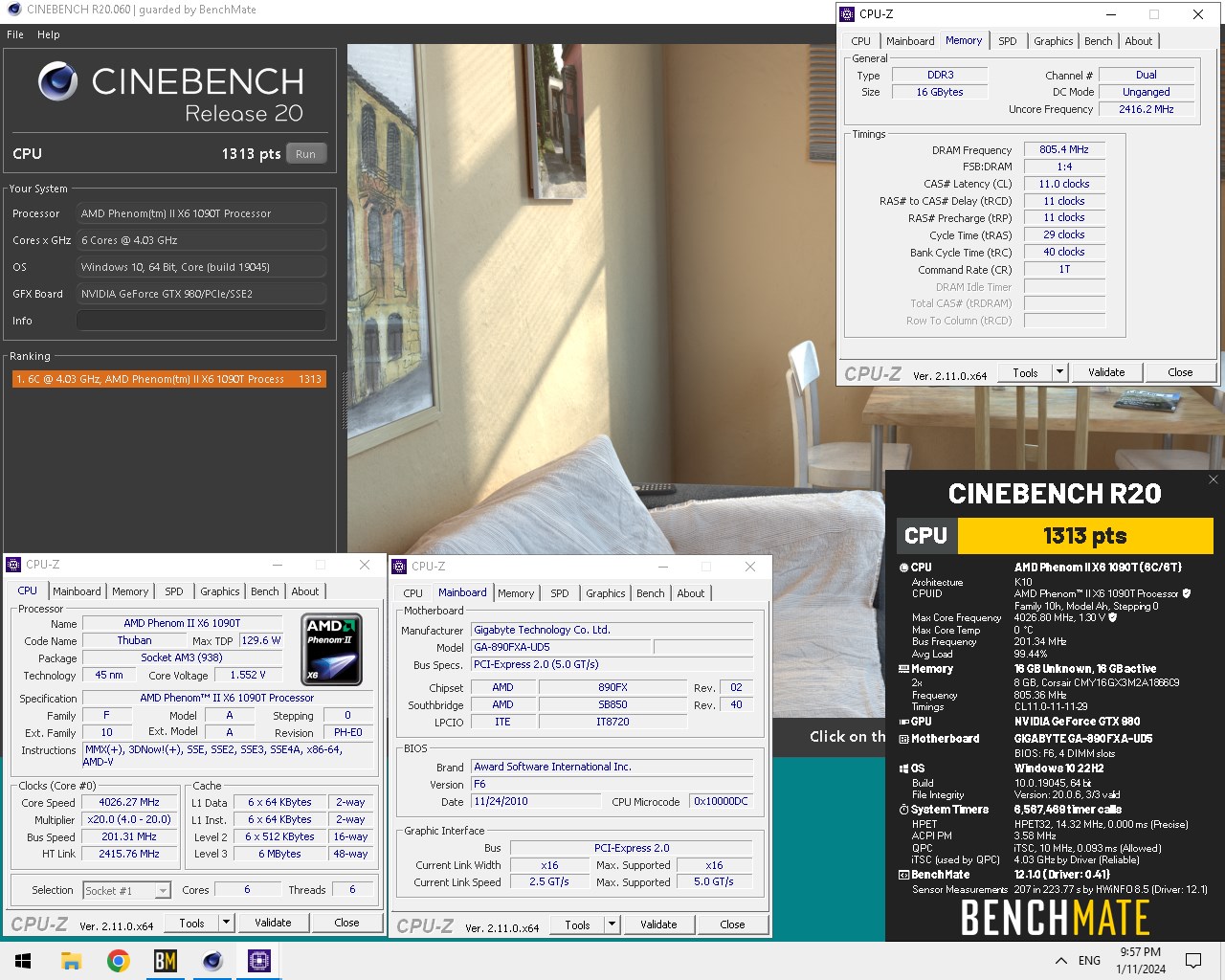Click the CPU-Z Mainboard window title icon
1225x980 pixels.
(x=399, y=567)
